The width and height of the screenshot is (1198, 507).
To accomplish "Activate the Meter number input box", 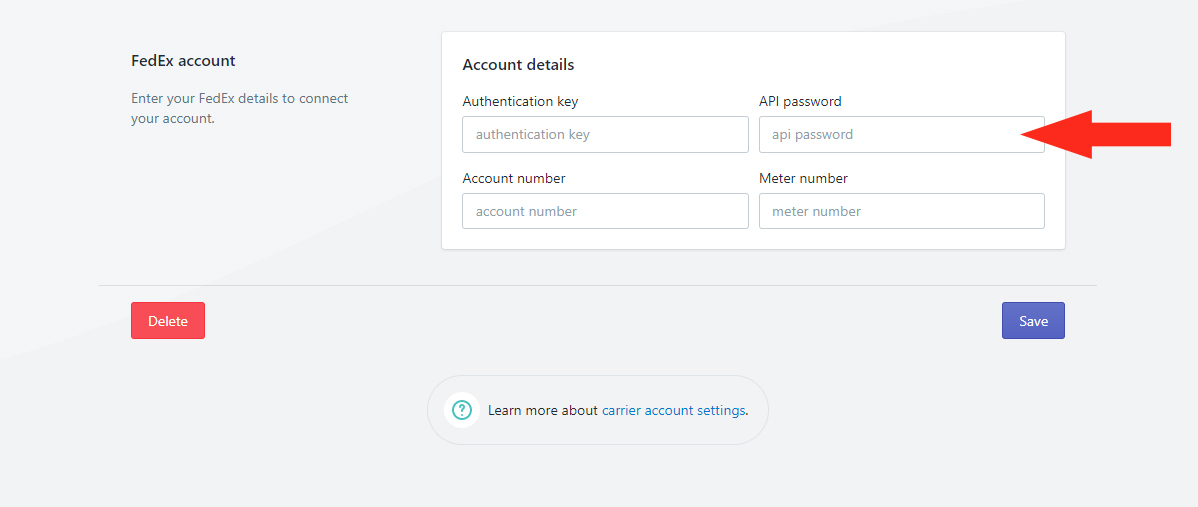I will [902, 211].
